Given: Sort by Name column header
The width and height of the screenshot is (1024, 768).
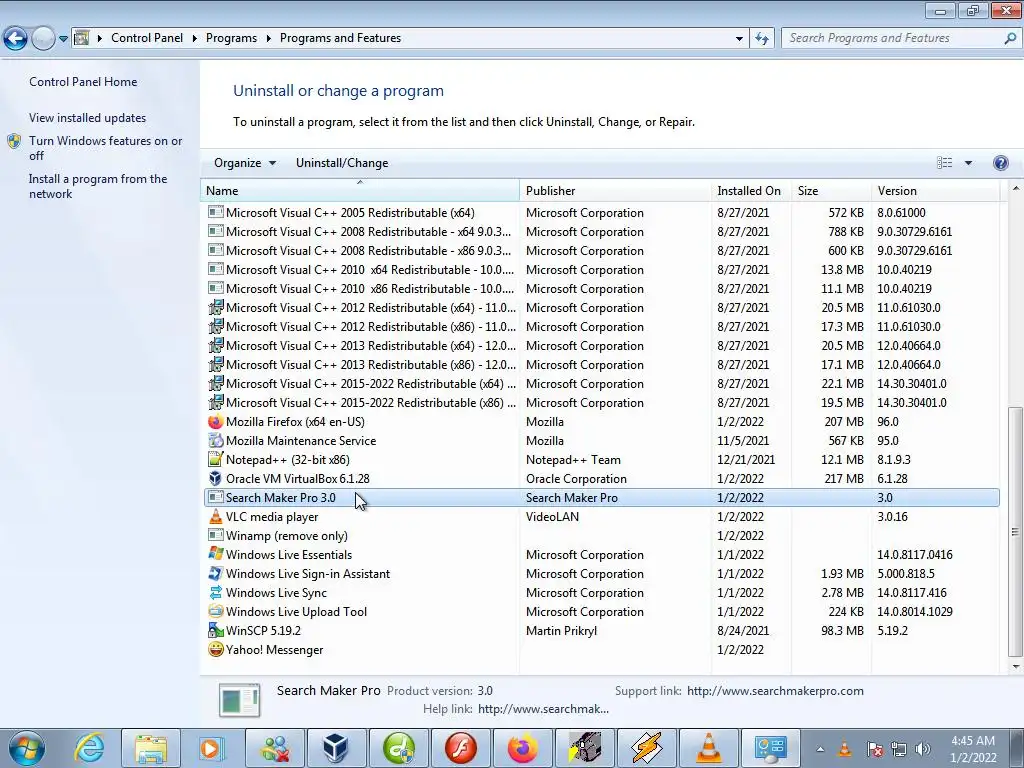Looking at the screenshot, I should (360, 191).
